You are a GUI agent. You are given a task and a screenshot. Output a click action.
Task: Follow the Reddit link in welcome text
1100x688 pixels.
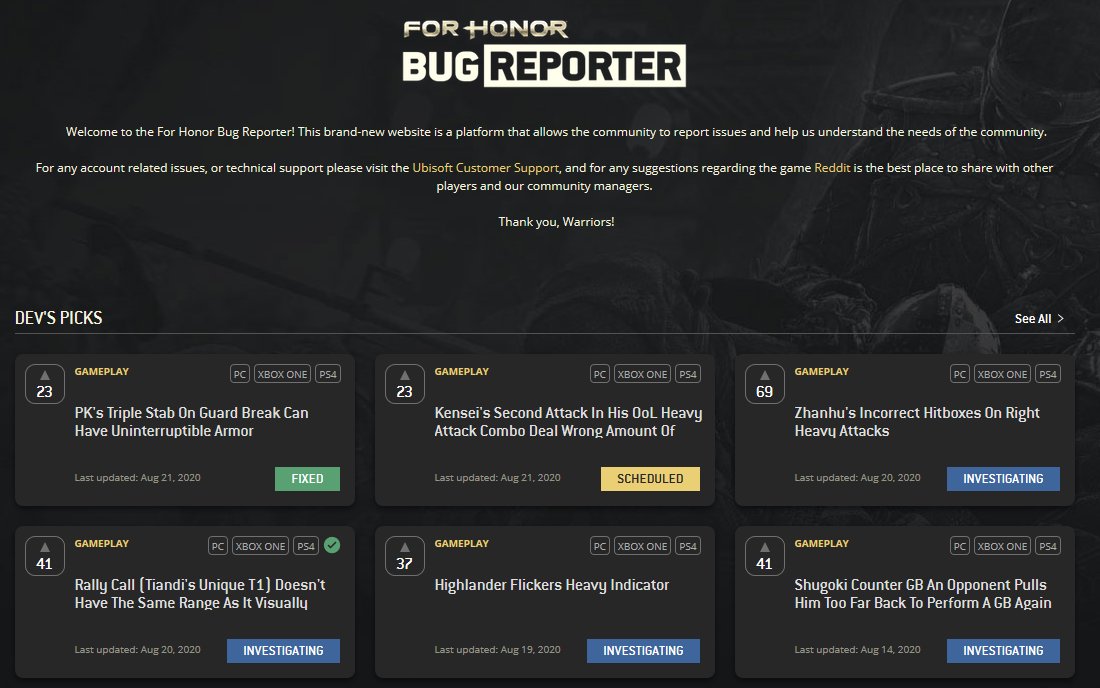pyautogui.click(x=832, y=168)
